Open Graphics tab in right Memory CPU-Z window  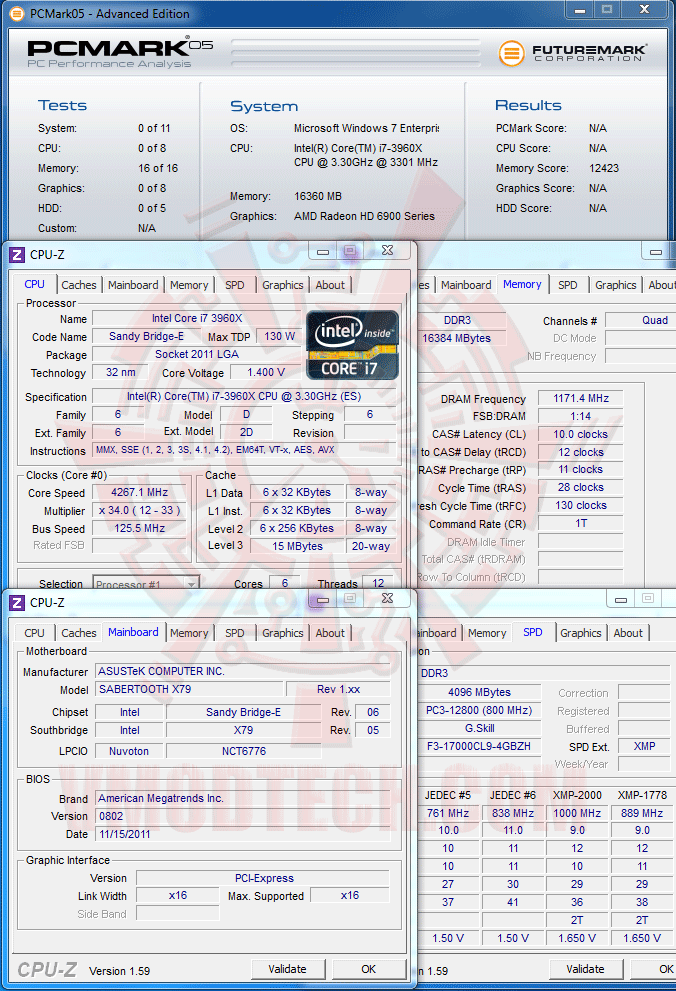[x=615, y=285]
